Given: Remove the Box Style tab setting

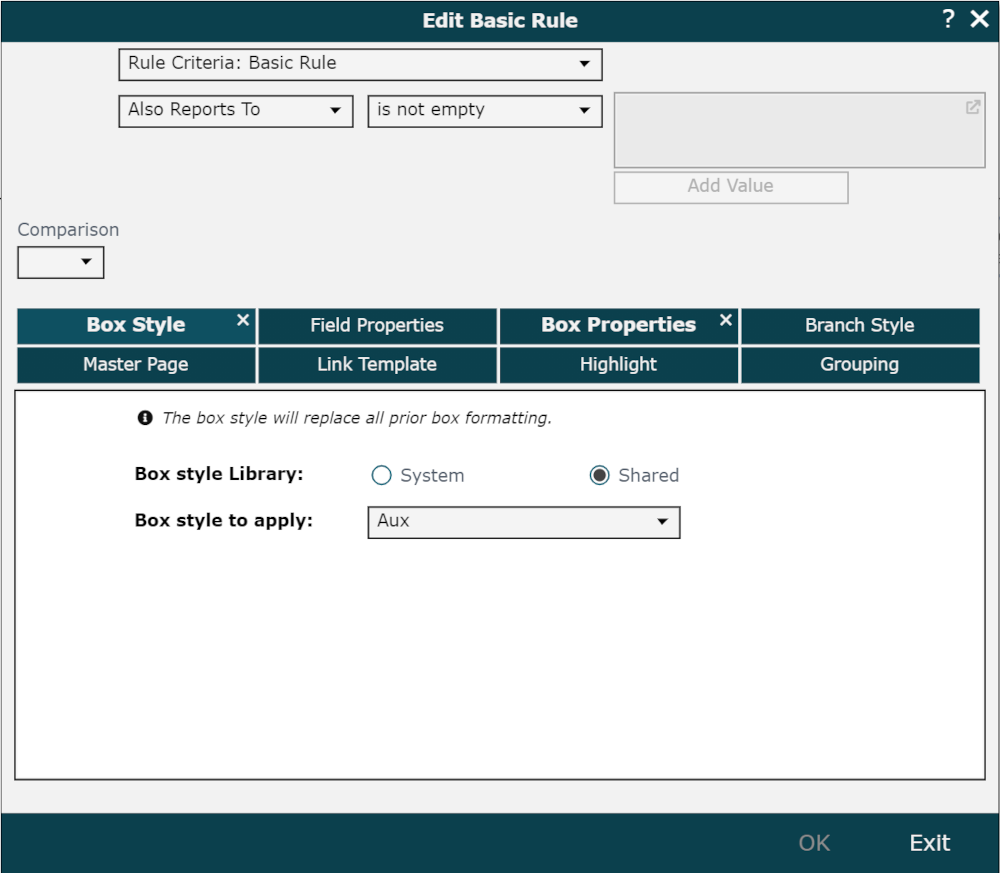Looking at the screenshot, I should point(243,320).
